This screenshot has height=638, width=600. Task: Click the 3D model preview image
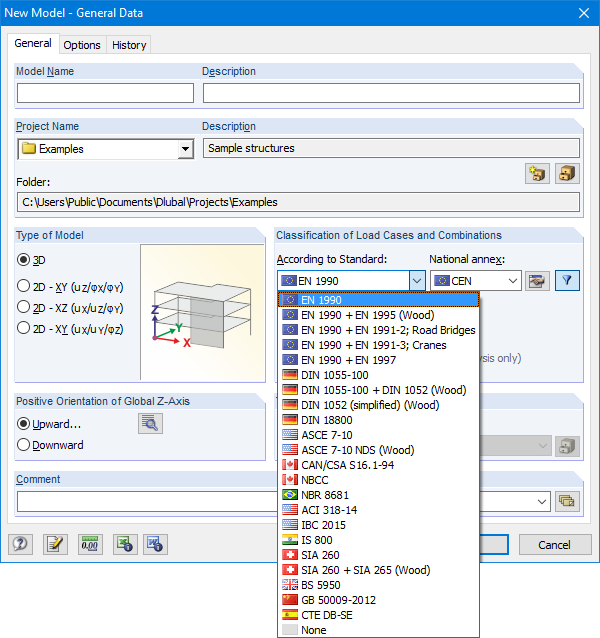tap(203, 312)
